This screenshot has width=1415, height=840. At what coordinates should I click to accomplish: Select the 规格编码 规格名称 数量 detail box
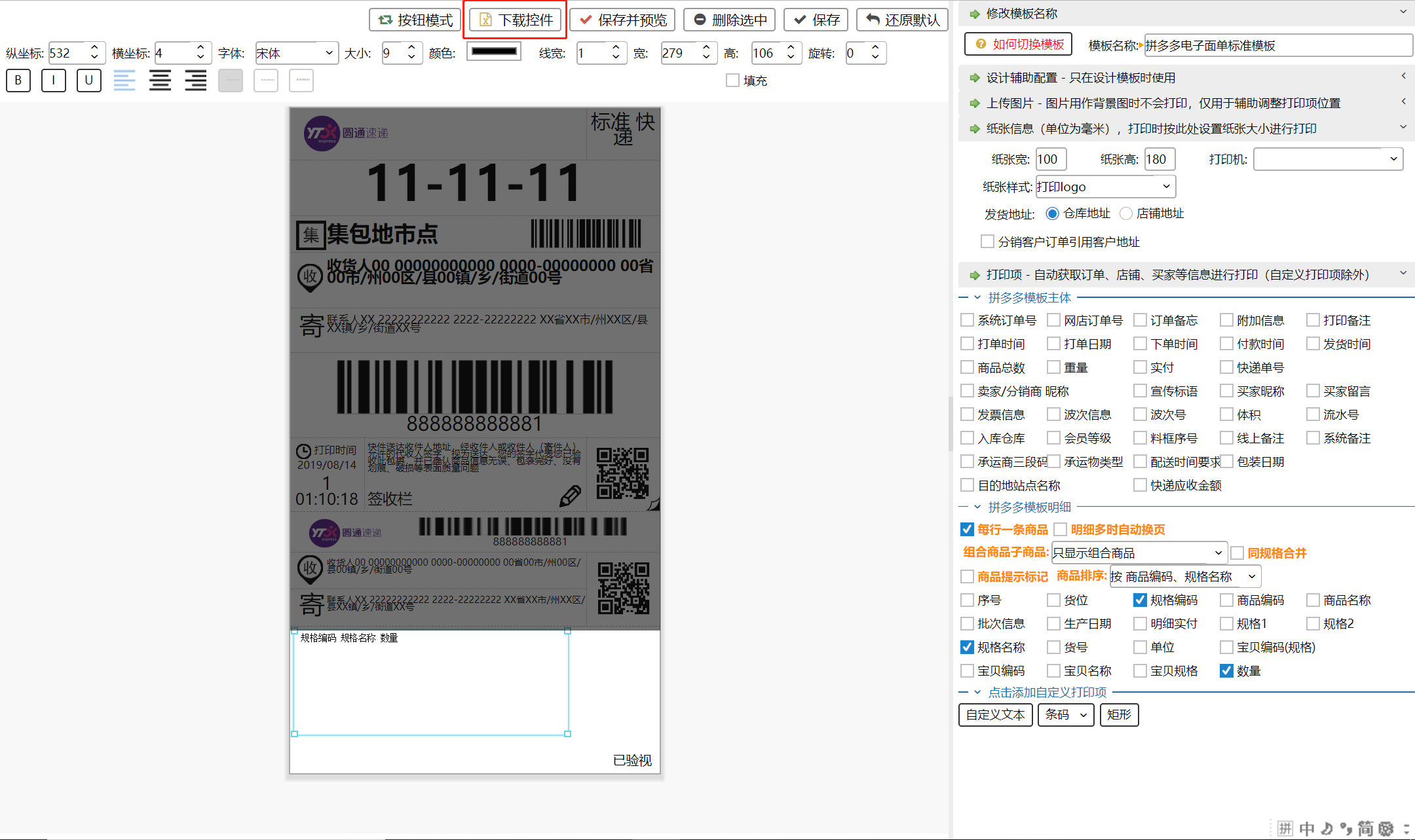(x=431, y=682)
